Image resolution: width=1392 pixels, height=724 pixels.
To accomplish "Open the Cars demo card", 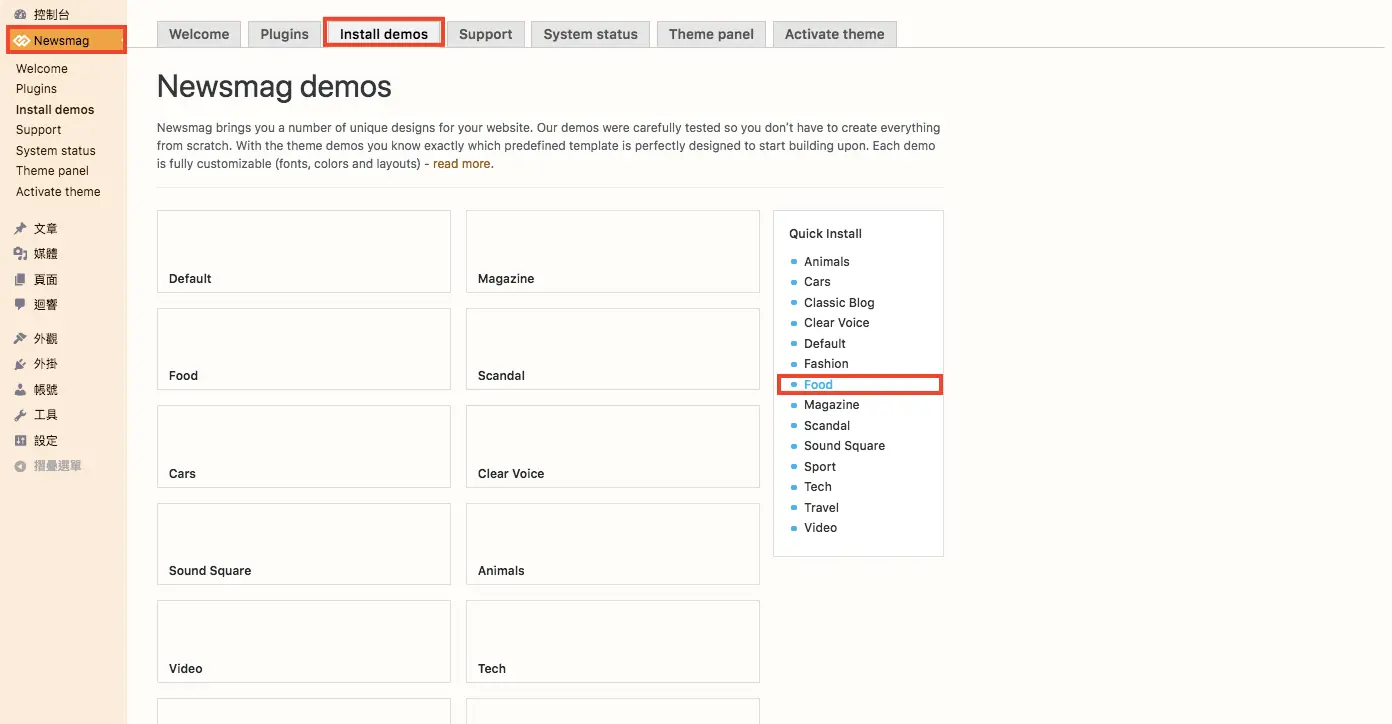I will coord(304,446).
